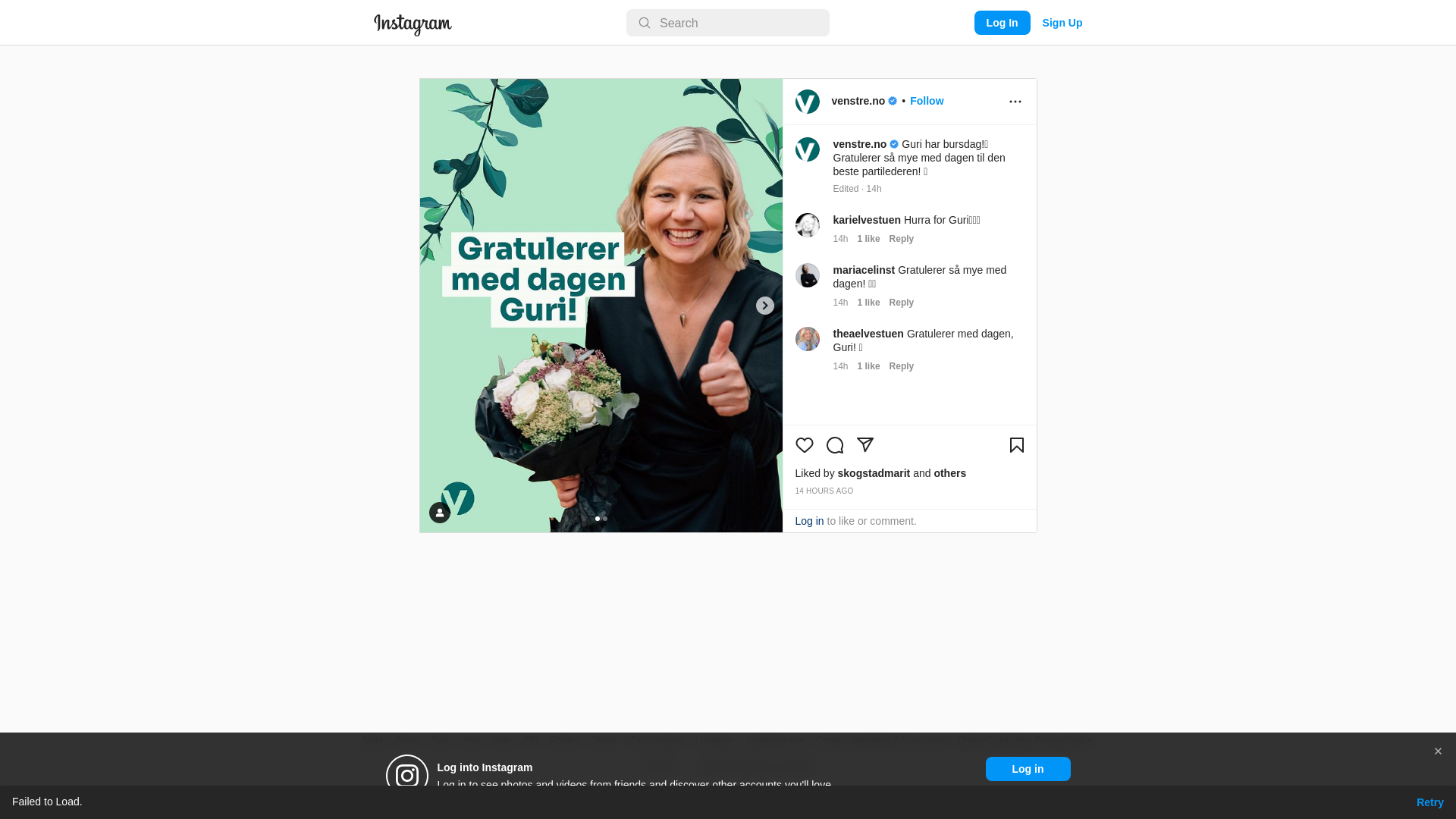This screenshot has height=819, width=1456.
Task: Click the heart like icon
Action: click(x=805, y=445)
